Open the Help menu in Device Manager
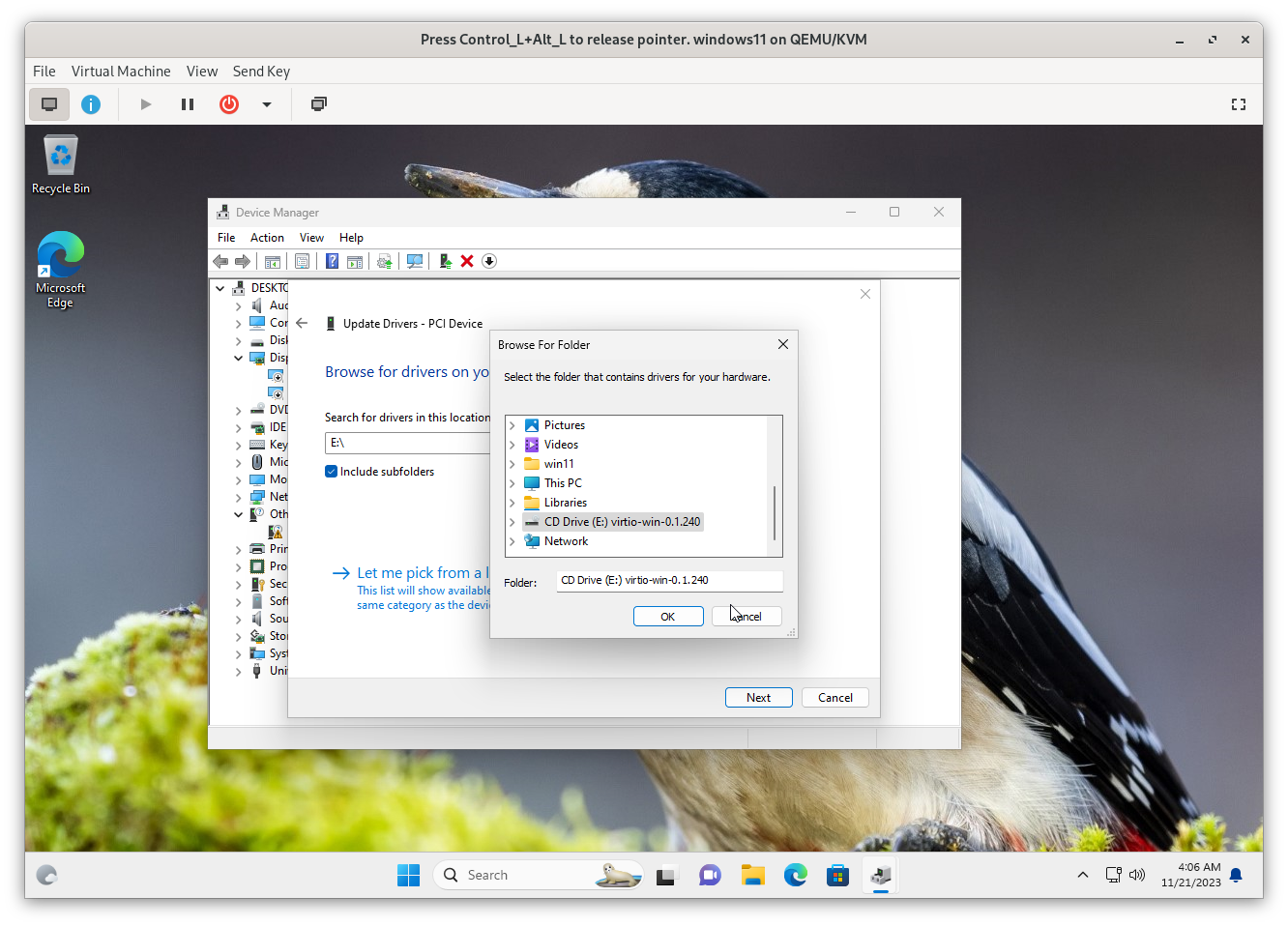 pos(351,238)
